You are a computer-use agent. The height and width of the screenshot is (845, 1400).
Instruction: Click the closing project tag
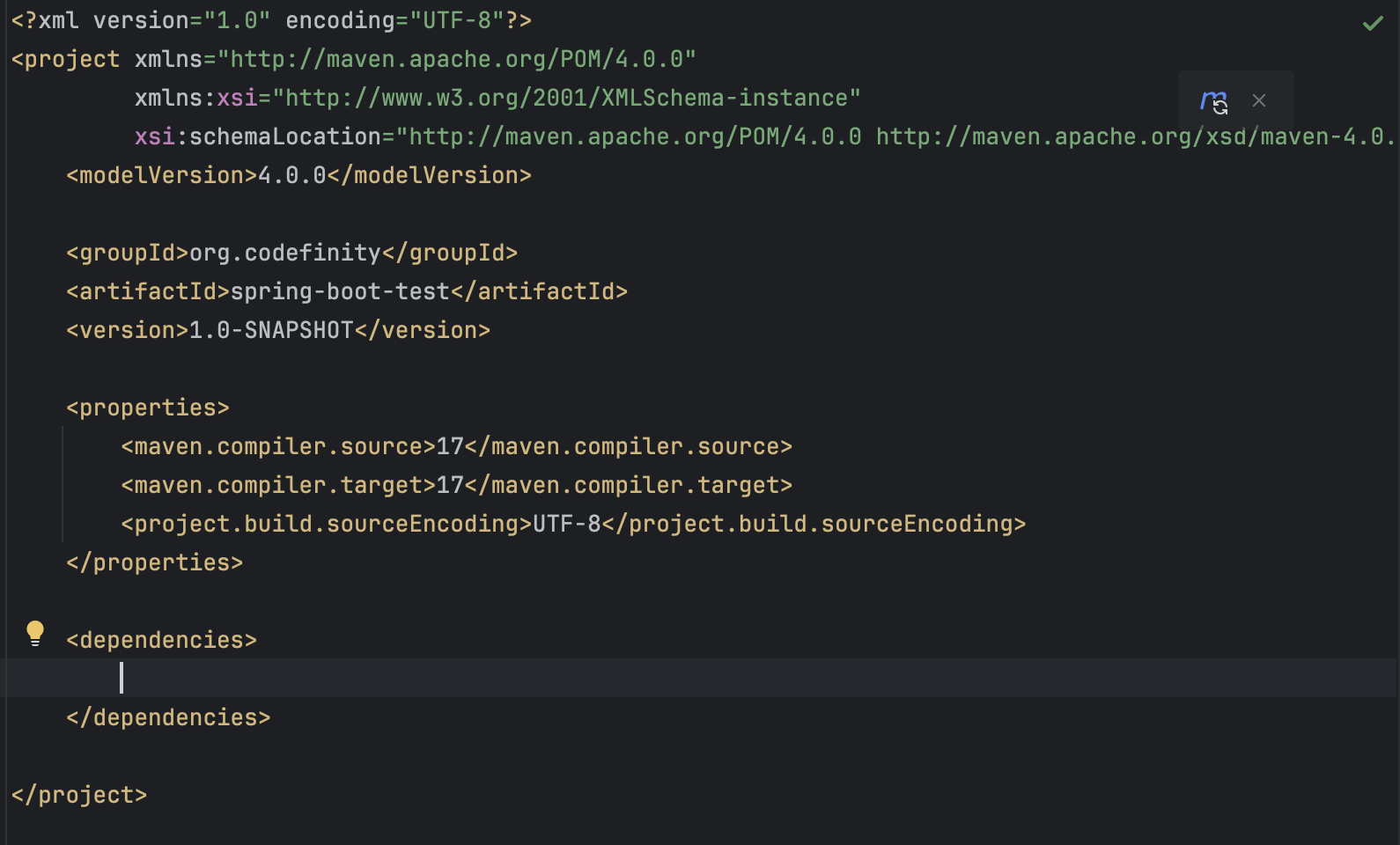point(79,795)
